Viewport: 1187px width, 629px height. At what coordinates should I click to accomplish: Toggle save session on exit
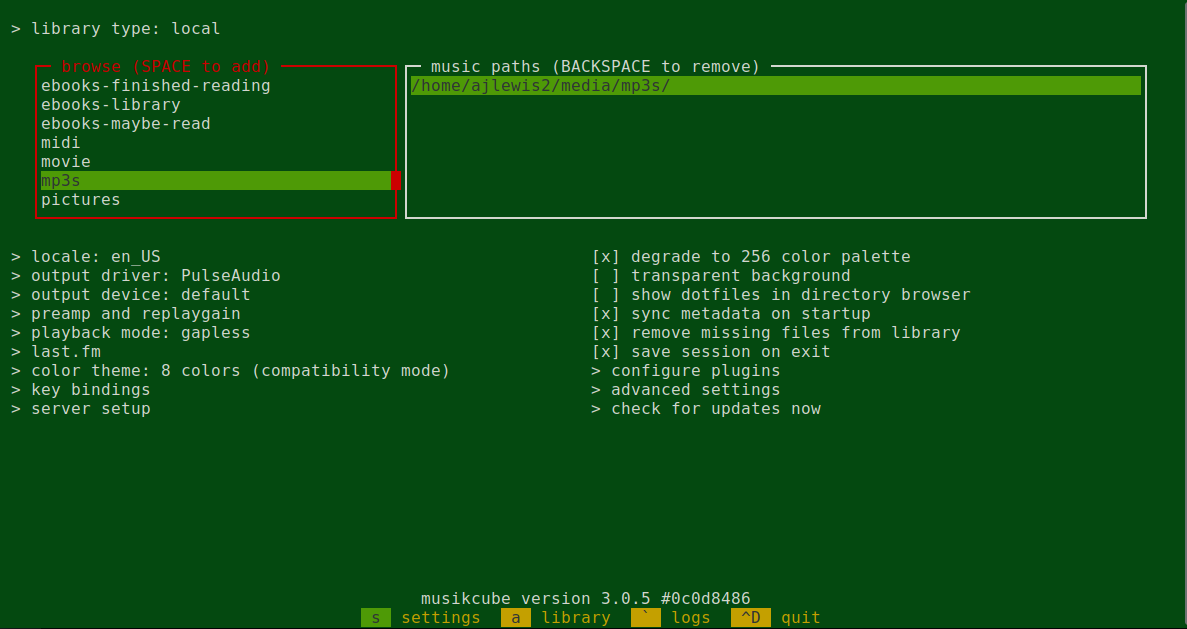(711, 351)
